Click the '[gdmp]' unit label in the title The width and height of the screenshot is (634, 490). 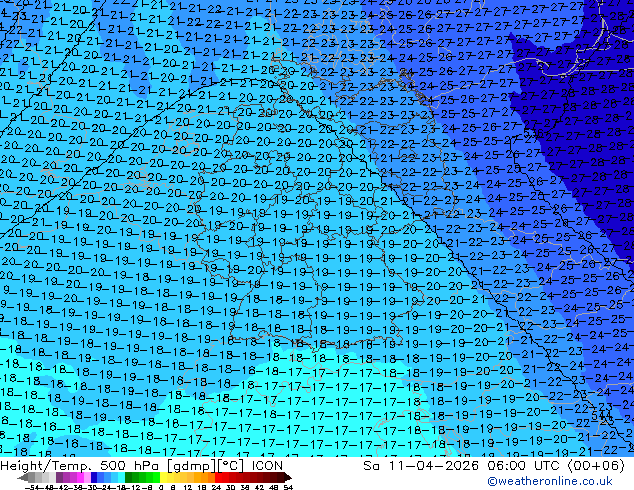[192, 466]
